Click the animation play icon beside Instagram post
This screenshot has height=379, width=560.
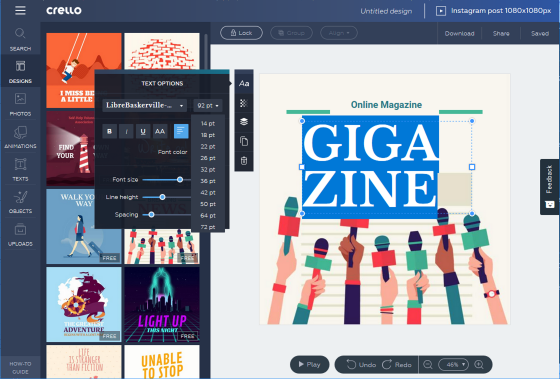click(441, 11)
